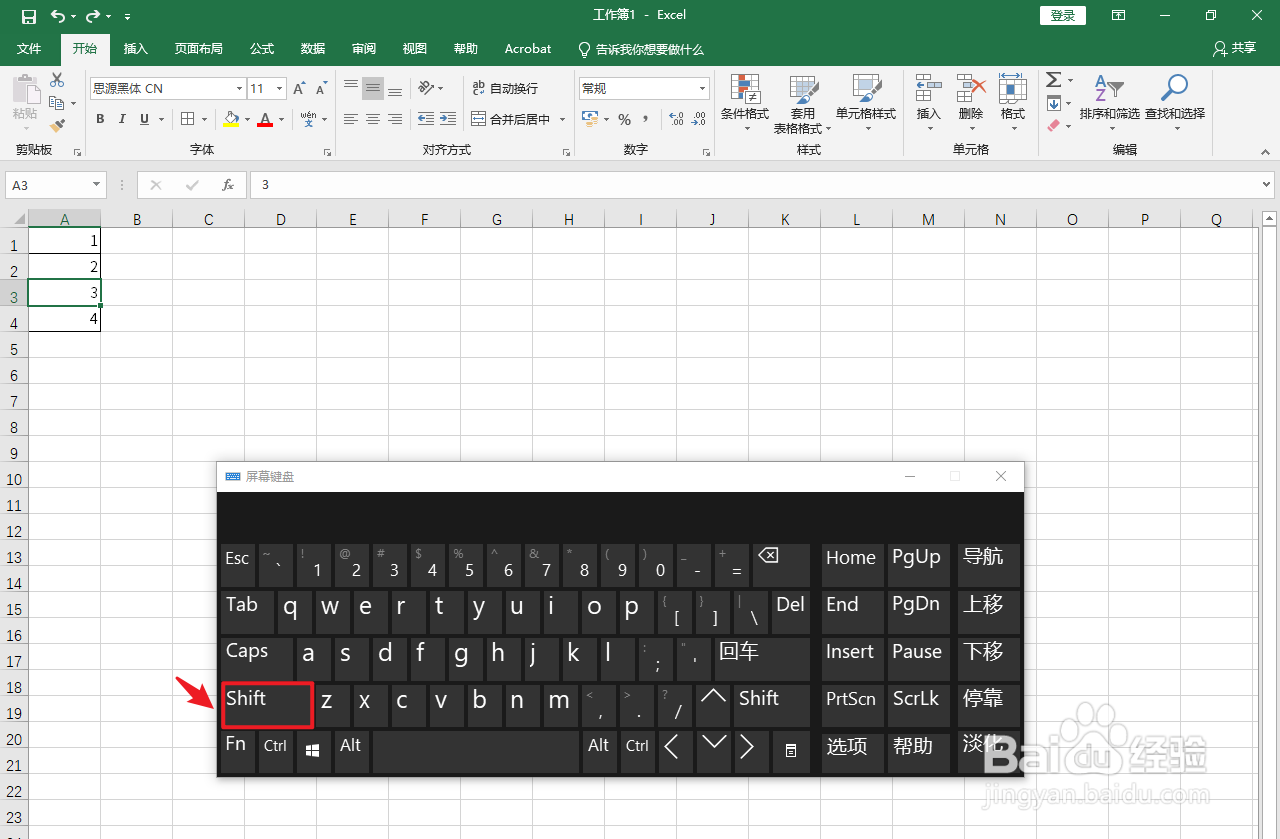The width and height of the screenshot is (1280, 839).
Task: Click the AutoSum sigma icon
Action: pos(1054,80)
